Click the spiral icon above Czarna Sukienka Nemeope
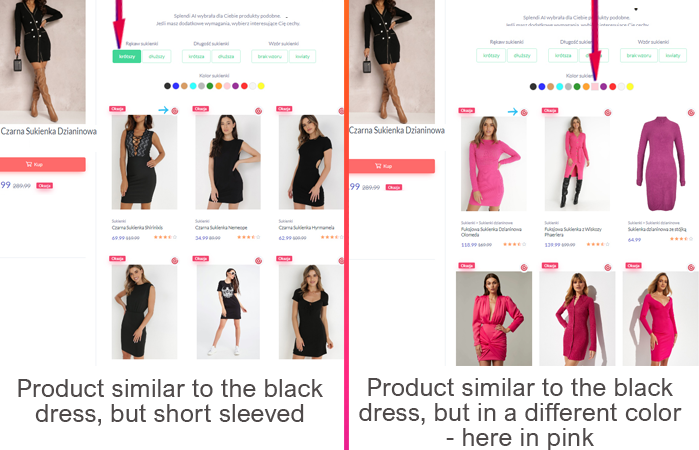Viewport: 699px width, 450px height. (258, 111)
